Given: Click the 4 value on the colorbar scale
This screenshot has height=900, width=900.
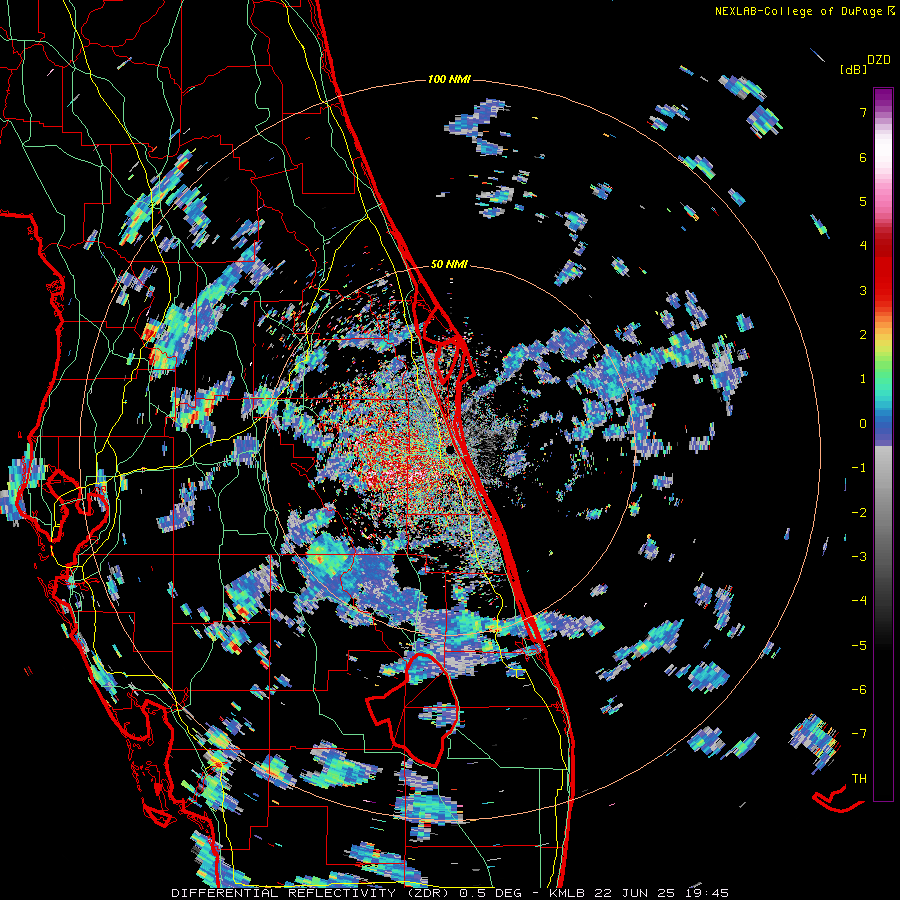Looking at the screenshot, I should click(x=863, y=246).
